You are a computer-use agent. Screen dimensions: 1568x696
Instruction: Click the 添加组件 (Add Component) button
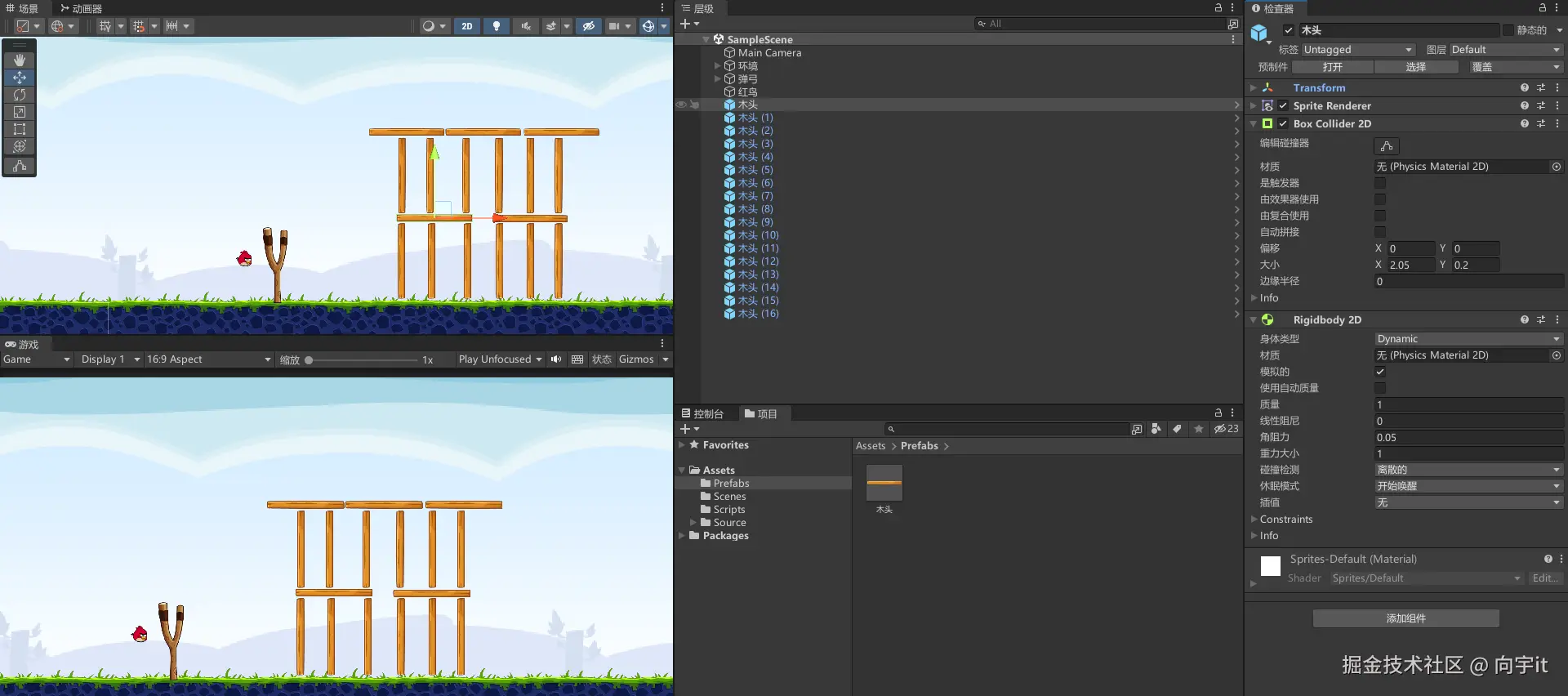pos(1405,618)
